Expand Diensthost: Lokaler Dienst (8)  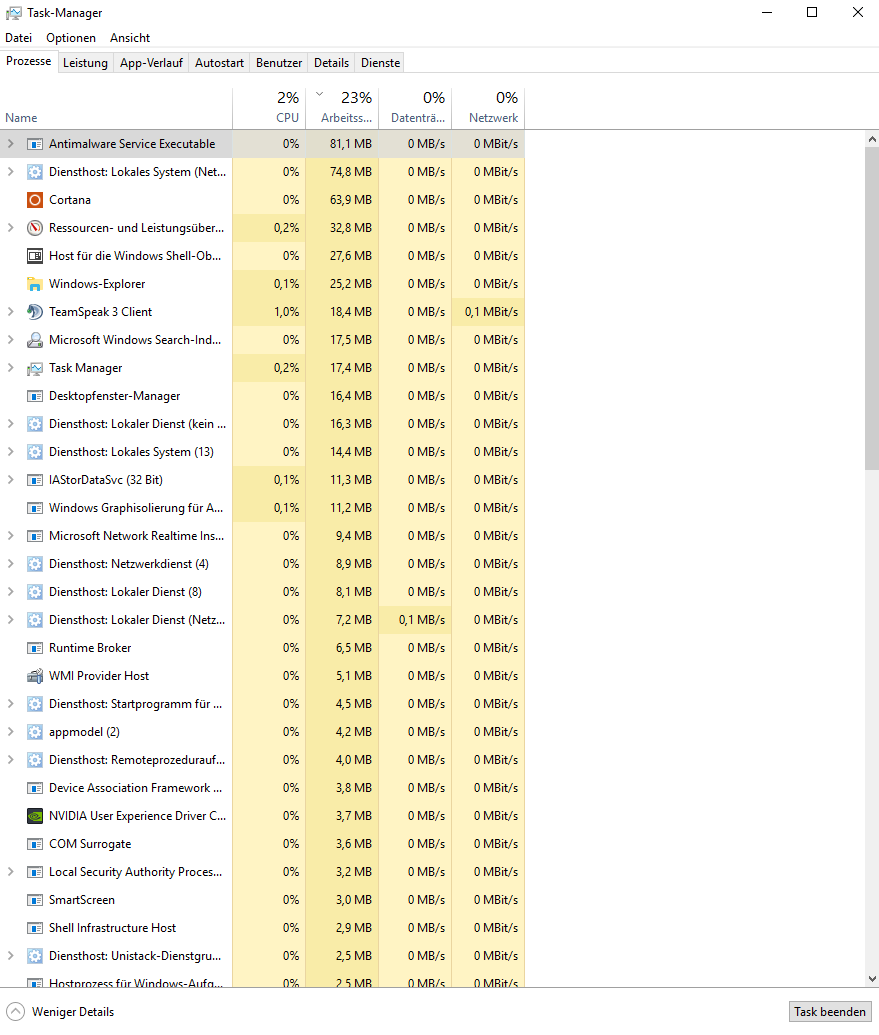click(x=11, y=592)
